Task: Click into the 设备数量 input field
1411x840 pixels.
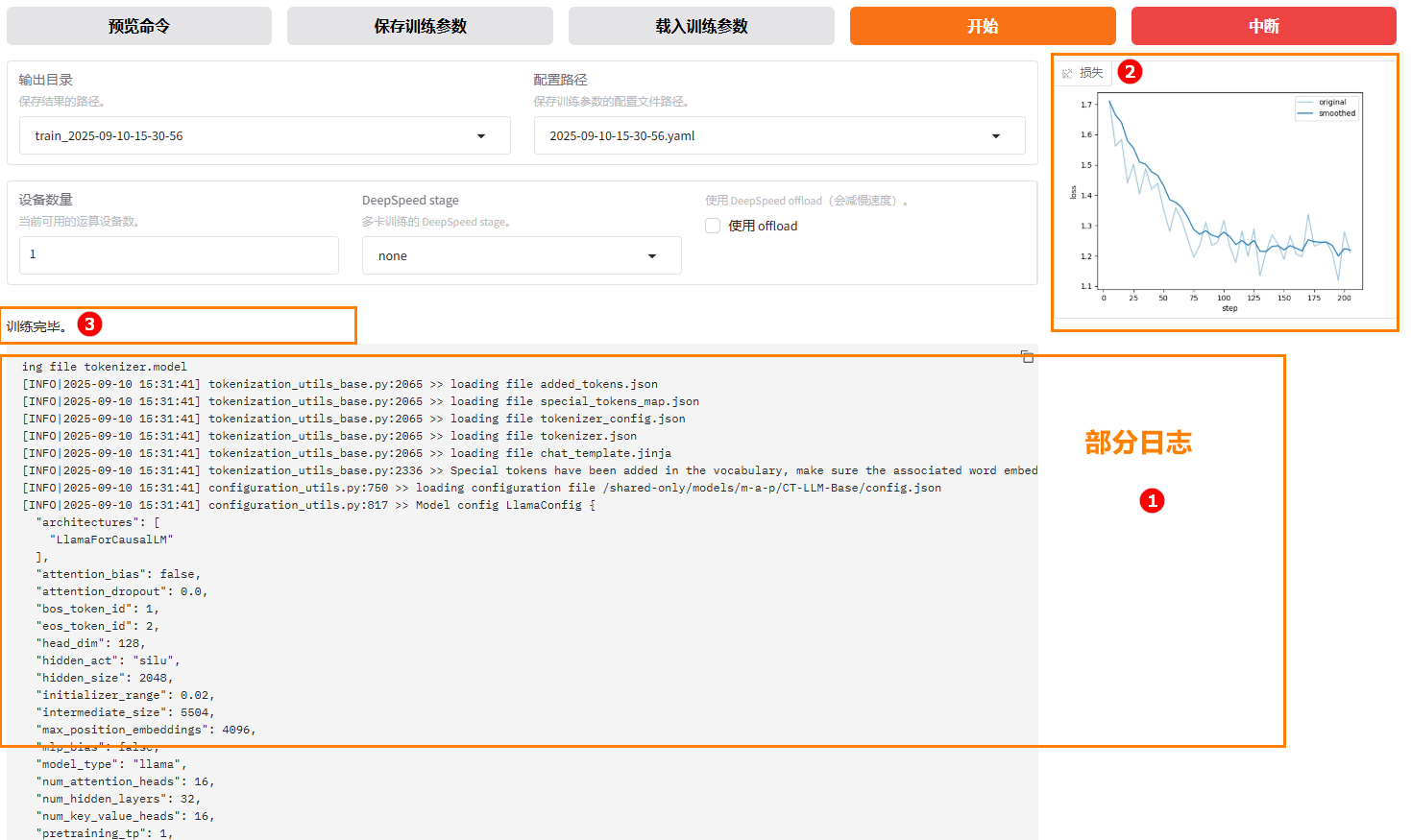Action: coord(179,255)
